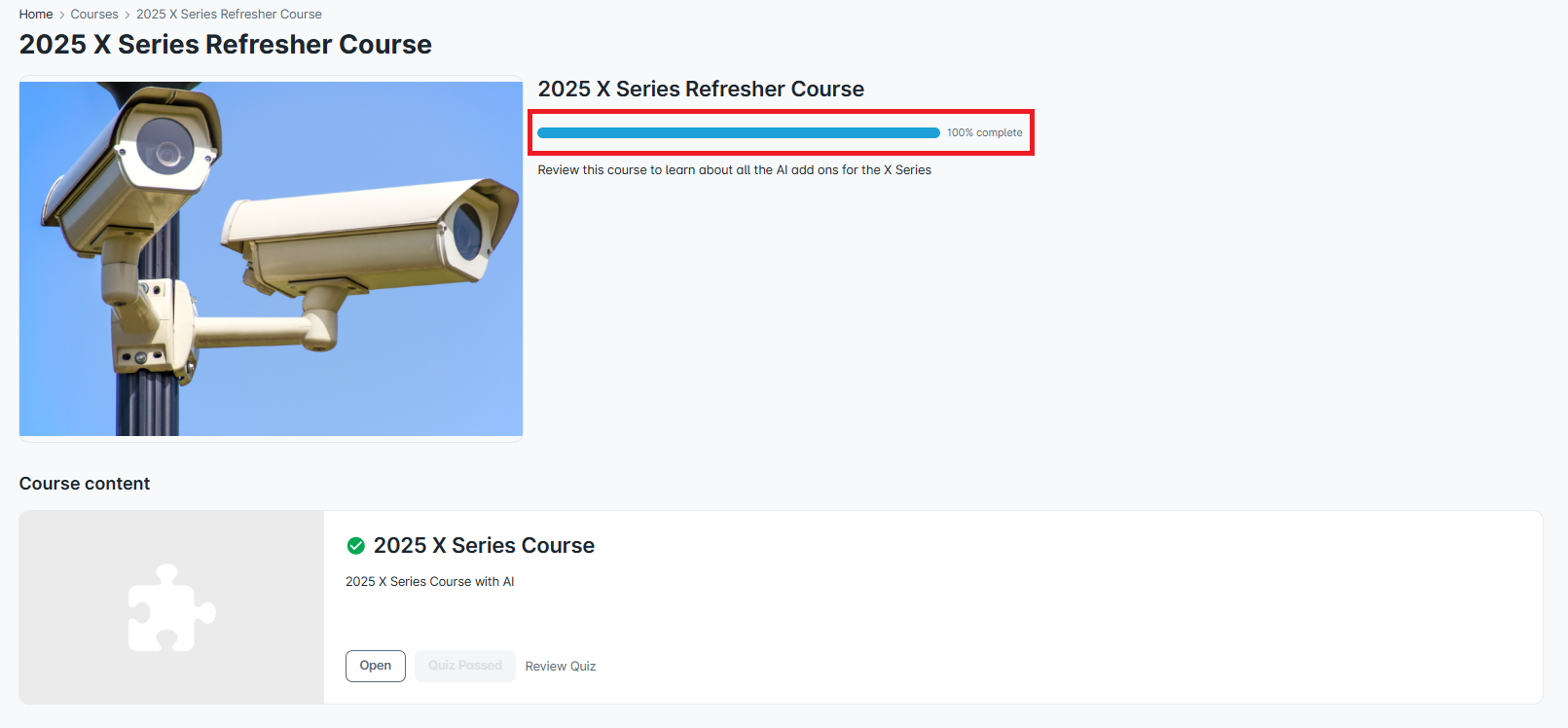Open the Review Quiz link
1568x728 pixels.
tap(561, 667)
